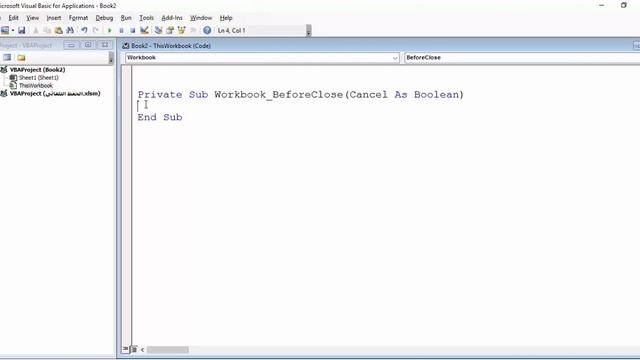640x360 pixels.
Task: Open the Window menu
Action: pyautogui.click(x=201, y=18)
